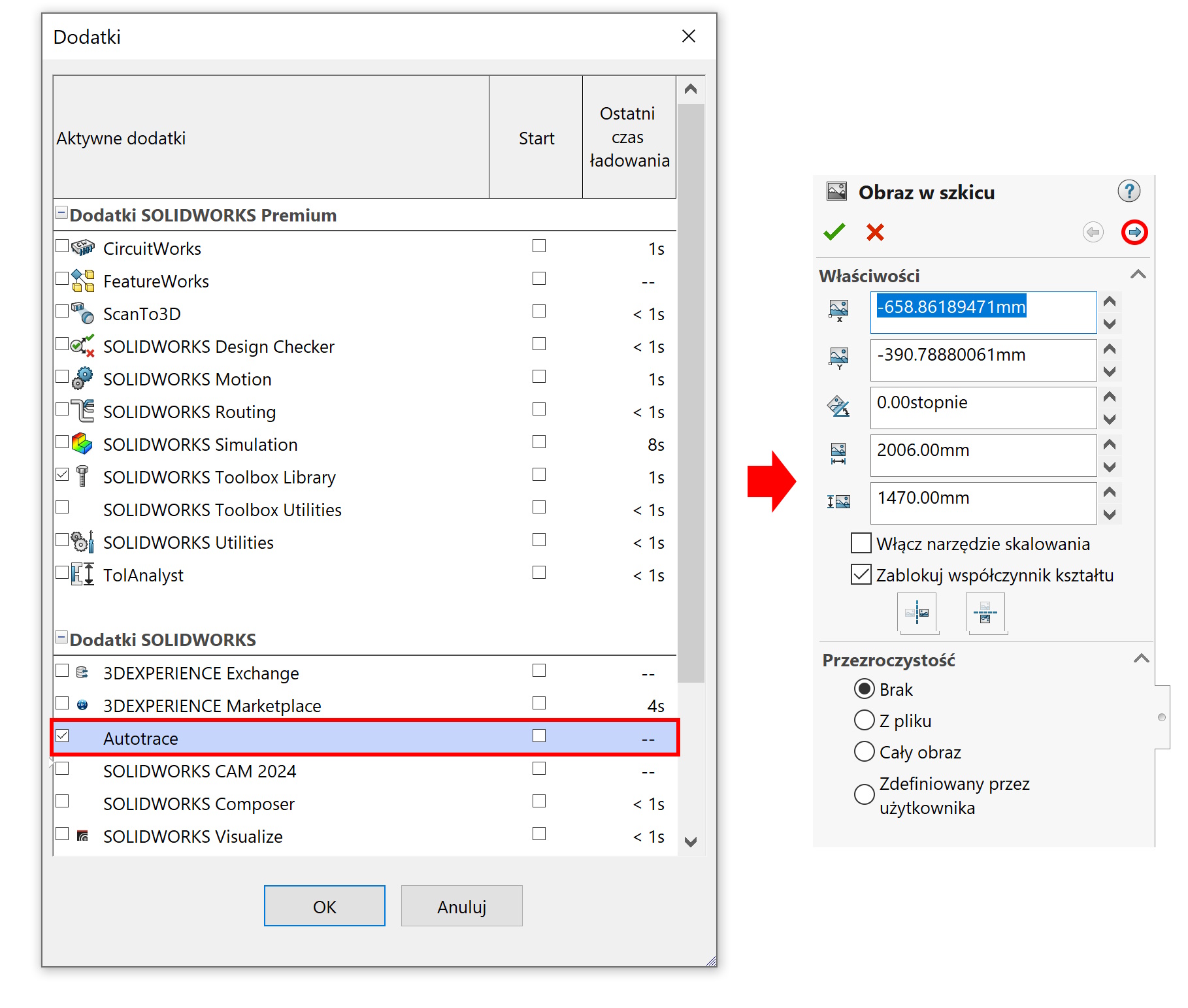Collapse the Właściwości section
The image size is (1188, 1008).
tap(1138, 274)
